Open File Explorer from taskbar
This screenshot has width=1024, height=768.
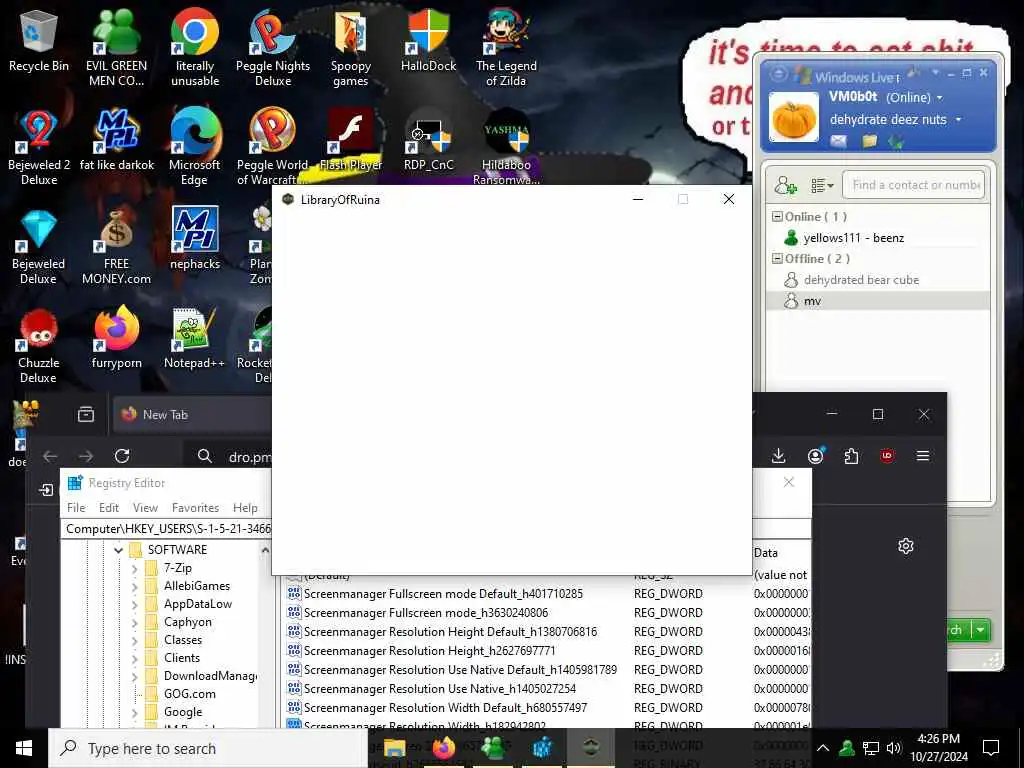pyautogui.click(x=394, y=748)
